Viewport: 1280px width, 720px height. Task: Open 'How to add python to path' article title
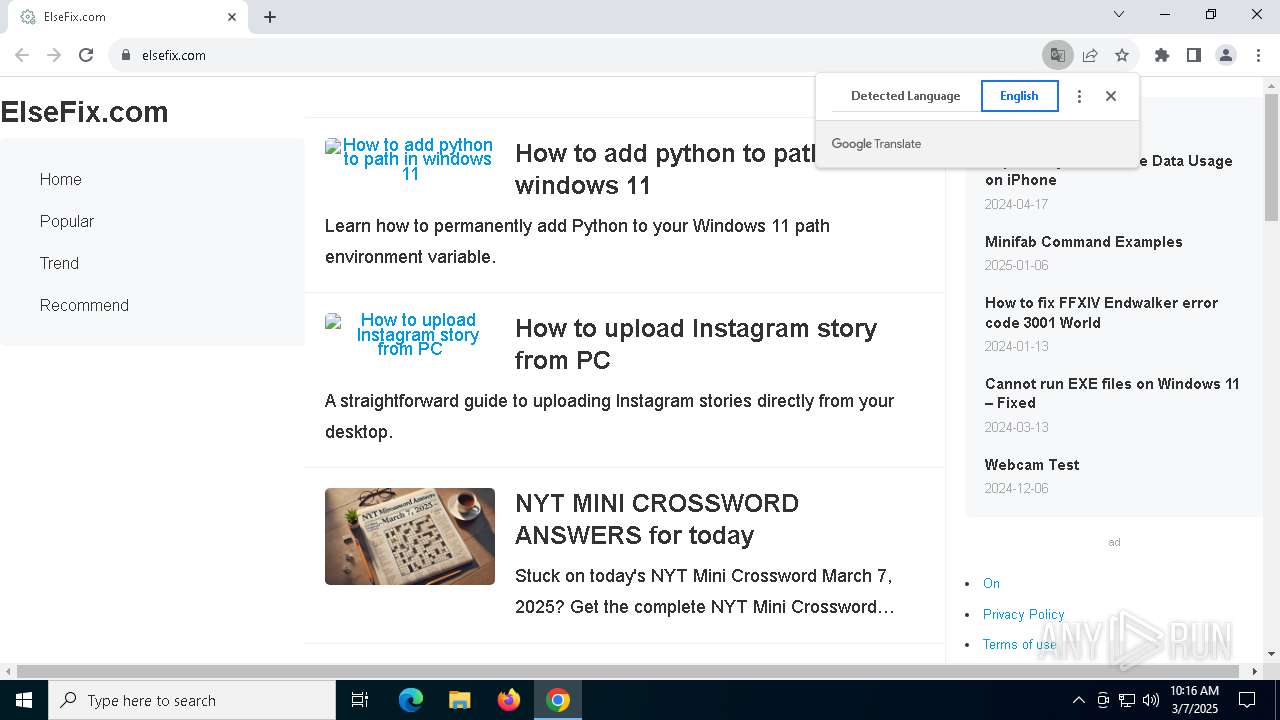click(x=668, y=169)
